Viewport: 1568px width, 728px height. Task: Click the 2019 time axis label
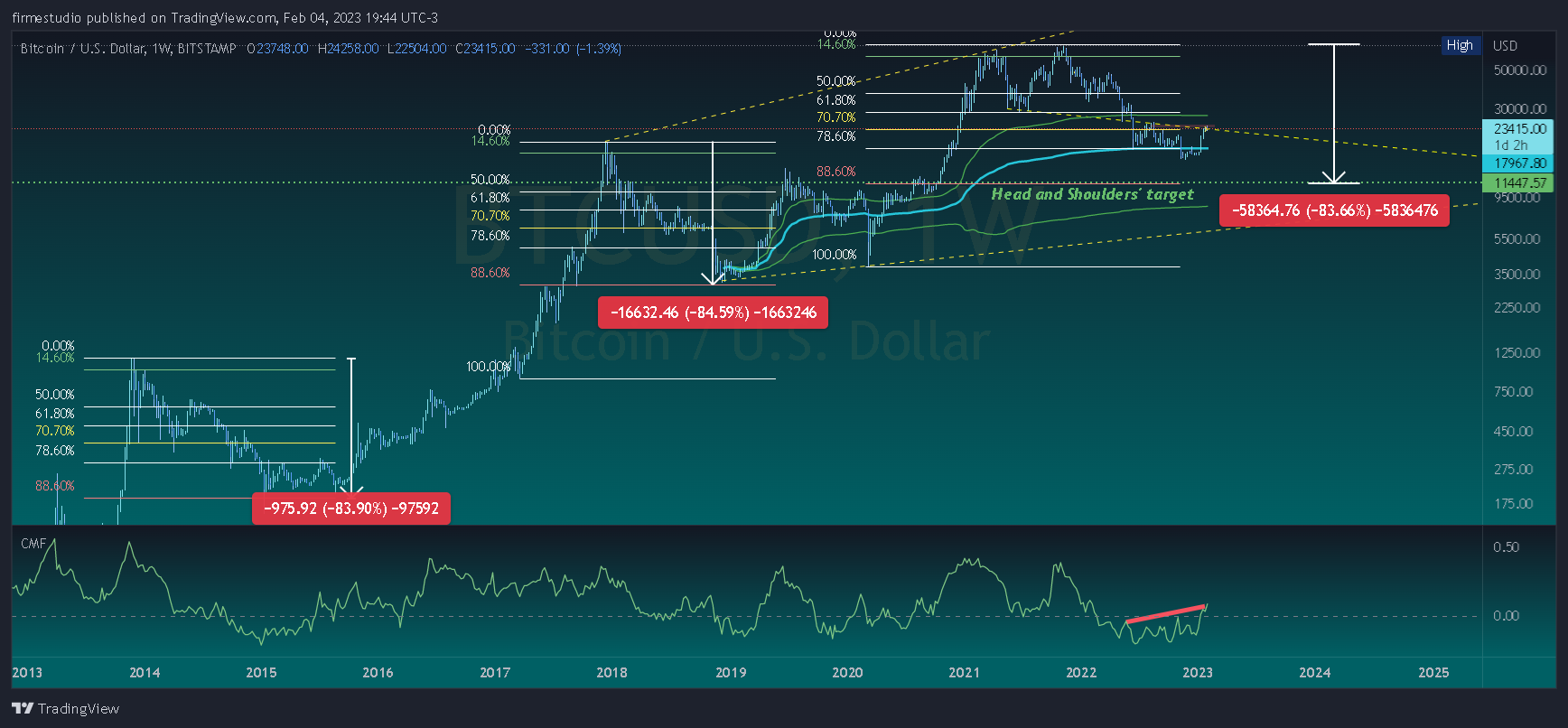(x=731, y=672)
